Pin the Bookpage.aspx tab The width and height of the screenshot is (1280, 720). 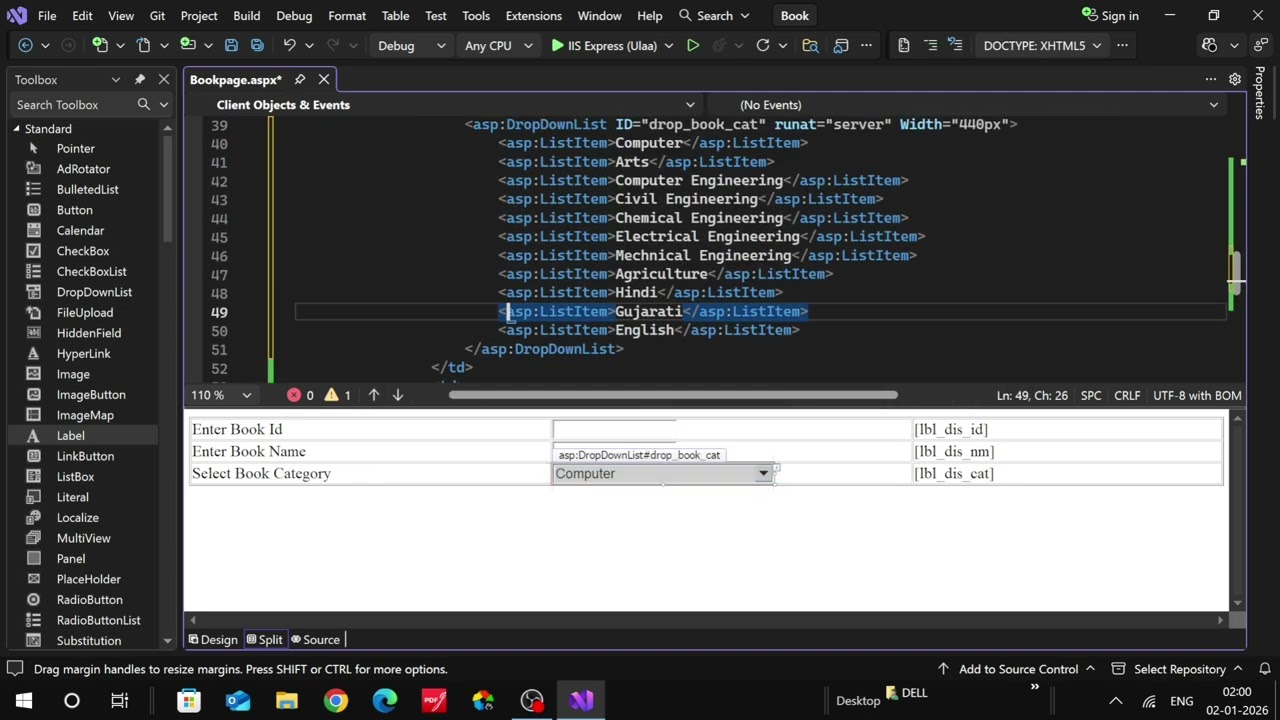(x=299, y=79)
